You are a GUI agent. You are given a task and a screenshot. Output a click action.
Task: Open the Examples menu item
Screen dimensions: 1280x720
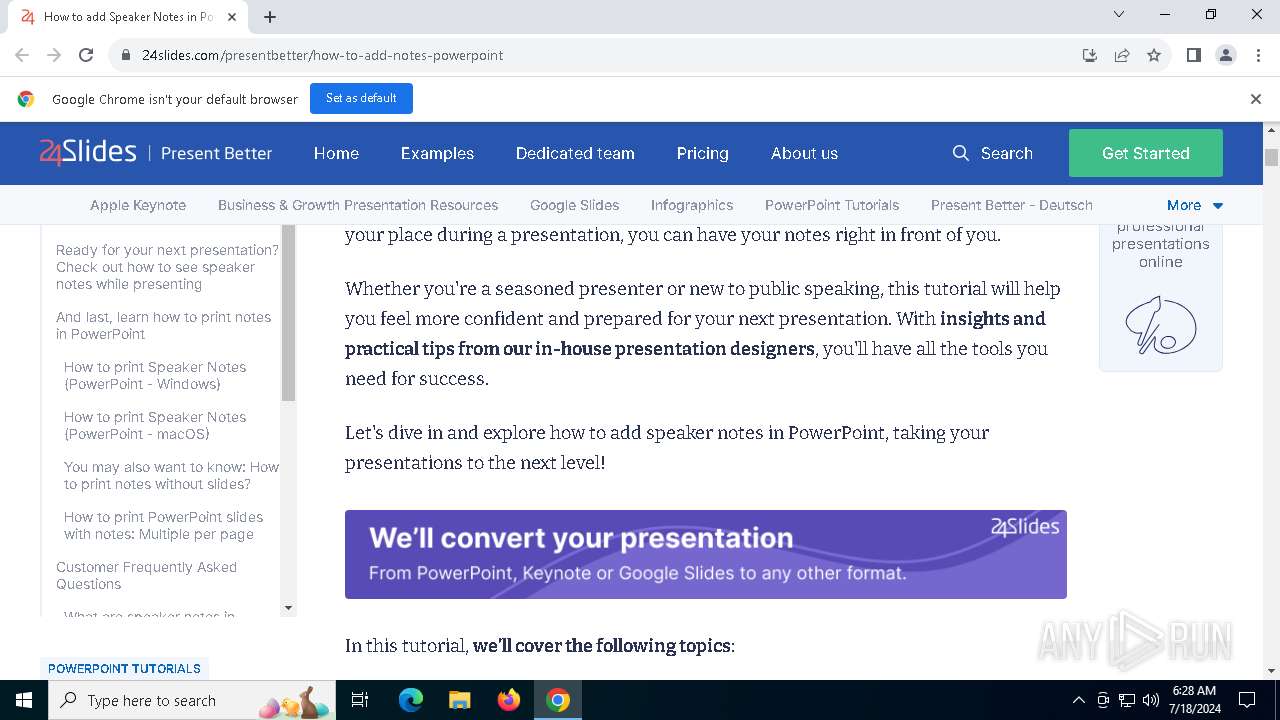437,153
